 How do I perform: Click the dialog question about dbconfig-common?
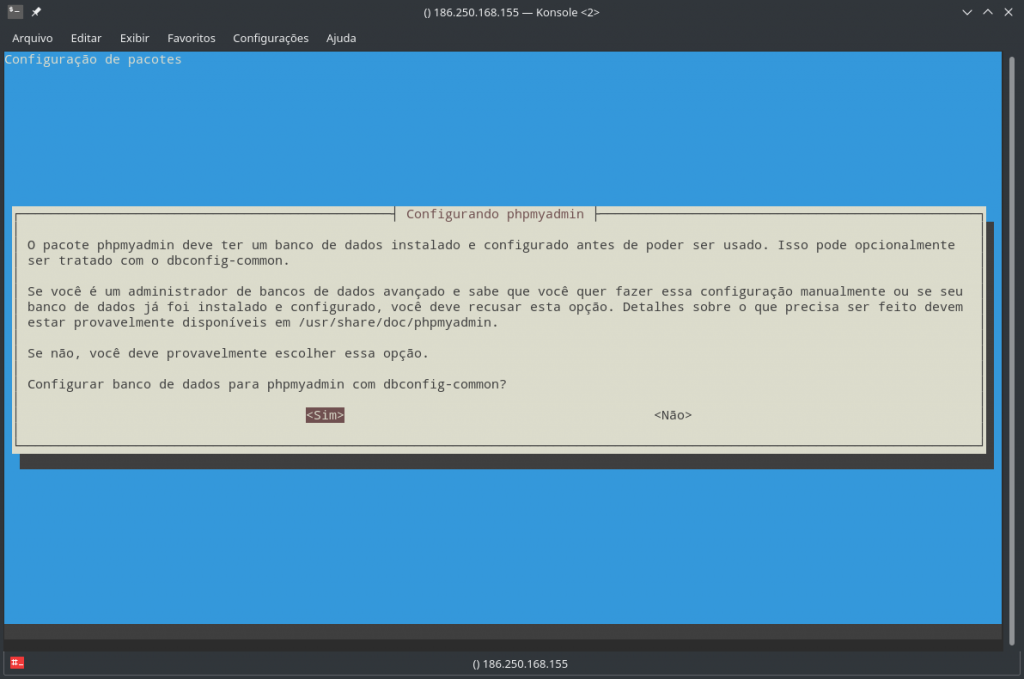(x=268, y=384)
